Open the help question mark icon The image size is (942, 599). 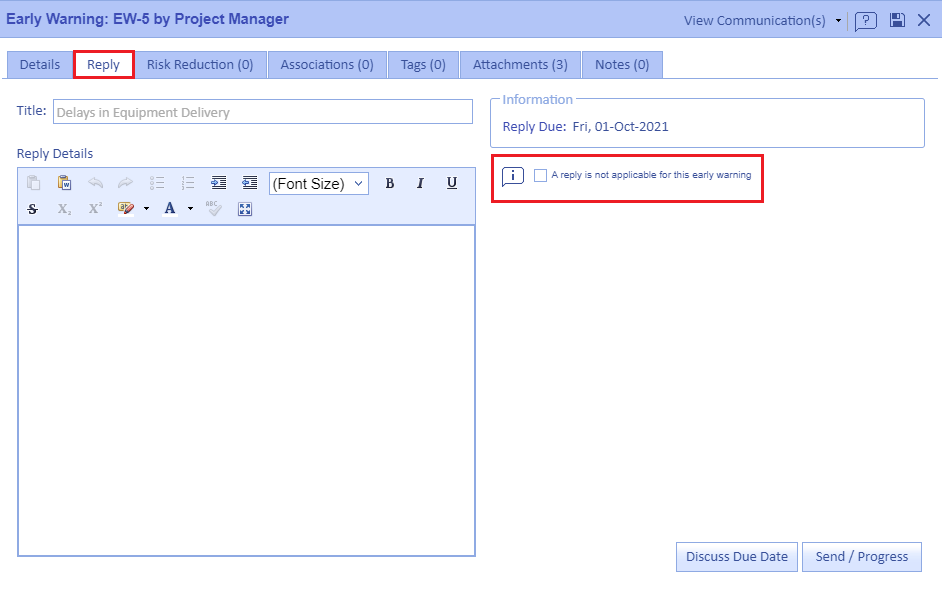(x=866, y=20)
